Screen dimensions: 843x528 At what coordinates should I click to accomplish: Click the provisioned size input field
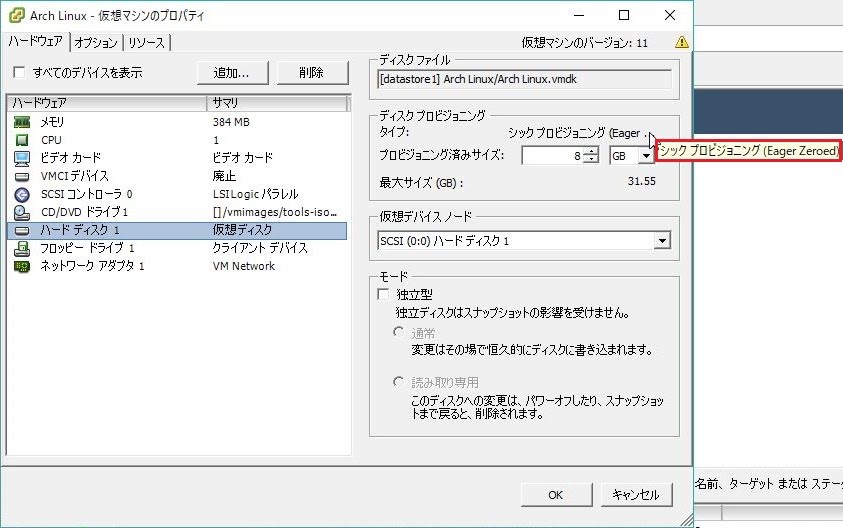pyautogui.click(x=553, y=156)
